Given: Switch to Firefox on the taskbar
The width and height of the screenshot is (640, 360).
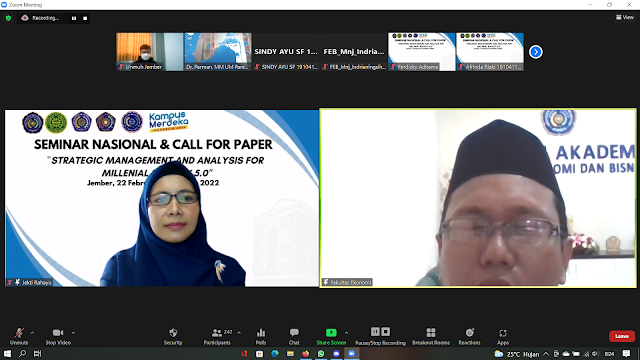Looking at the screenshot, I should point(305,354).
